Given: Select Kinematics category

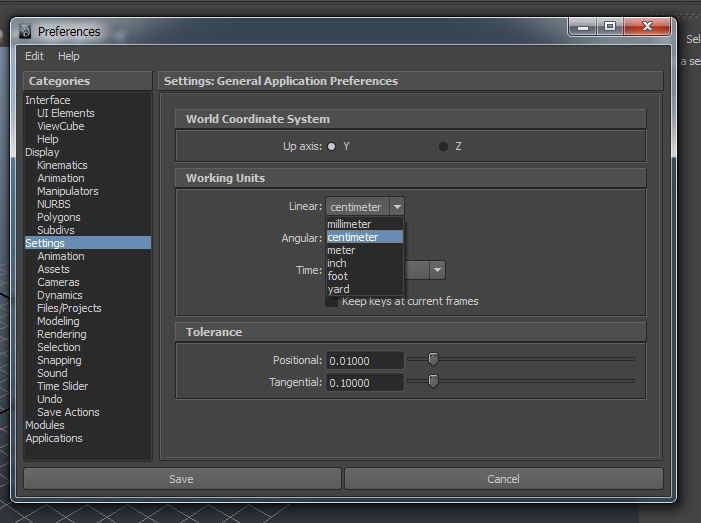Looking at the screenshot, I should pos(88,165).
